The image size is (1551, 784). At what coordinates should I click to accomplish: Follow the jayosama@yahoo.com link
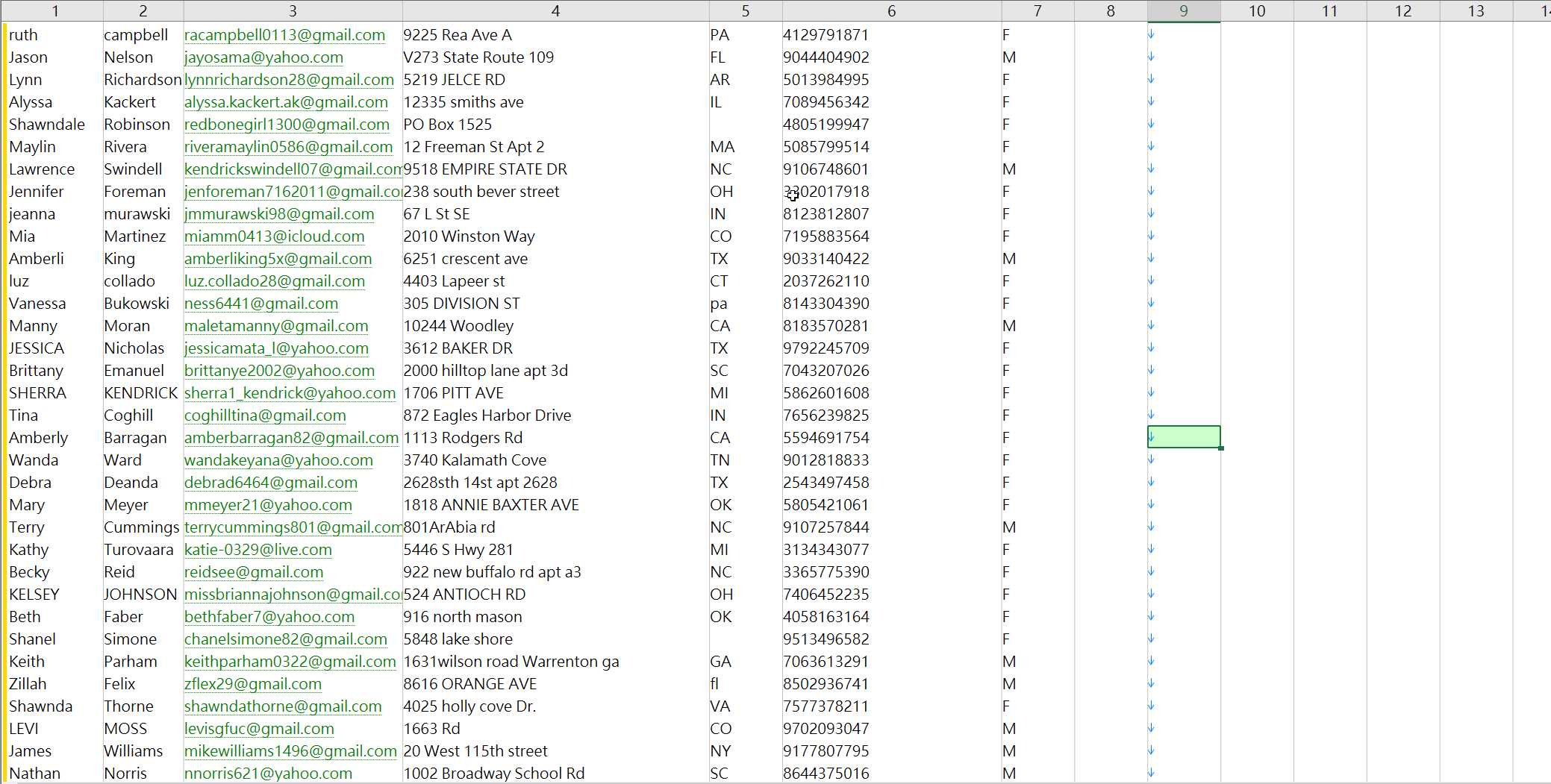coord(263,57)
